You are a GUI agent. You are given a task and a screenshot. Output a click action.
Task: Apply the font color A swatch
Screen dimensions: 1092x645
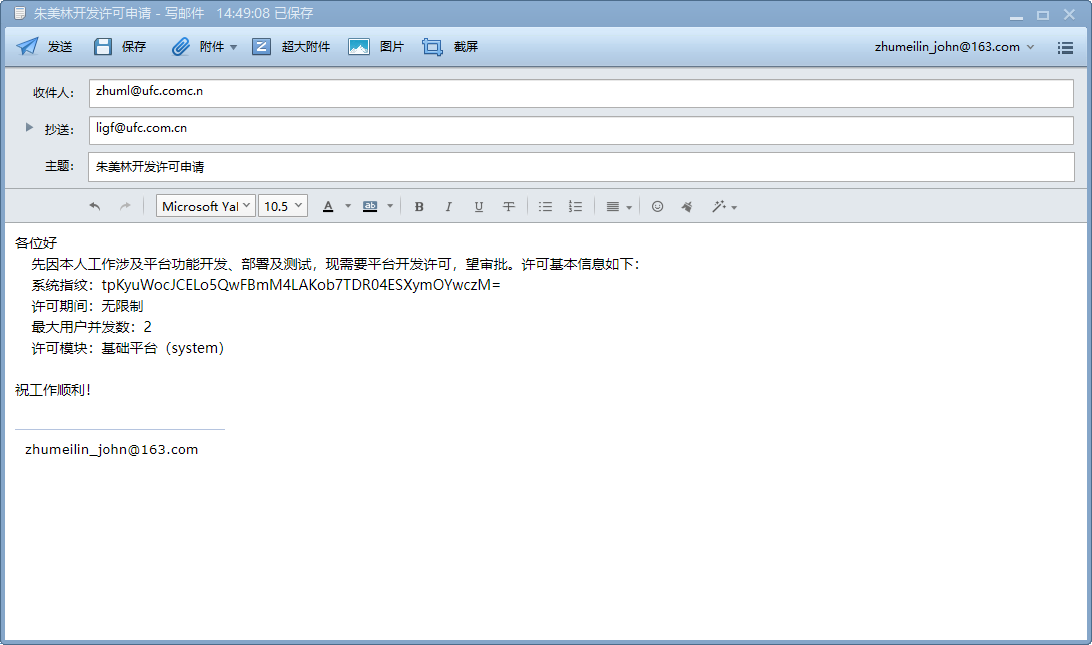(328, 206)
